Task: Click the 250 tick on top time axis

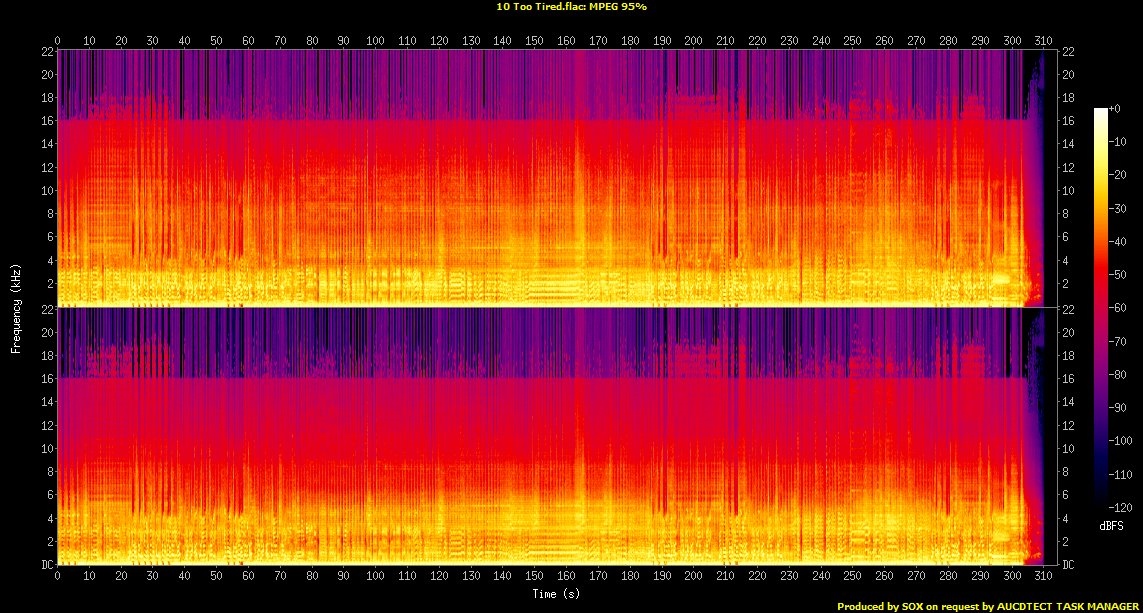Action: click(x=851, y=41)
